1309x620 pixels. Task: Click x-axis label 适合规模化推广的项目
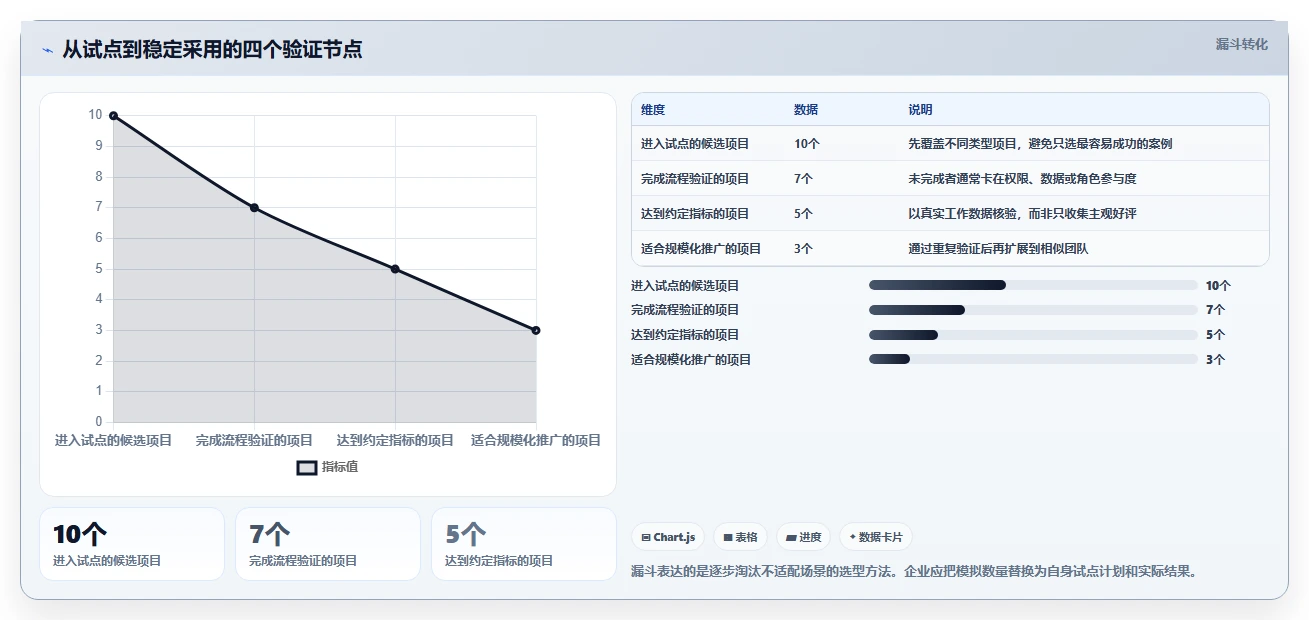[536, 440]
